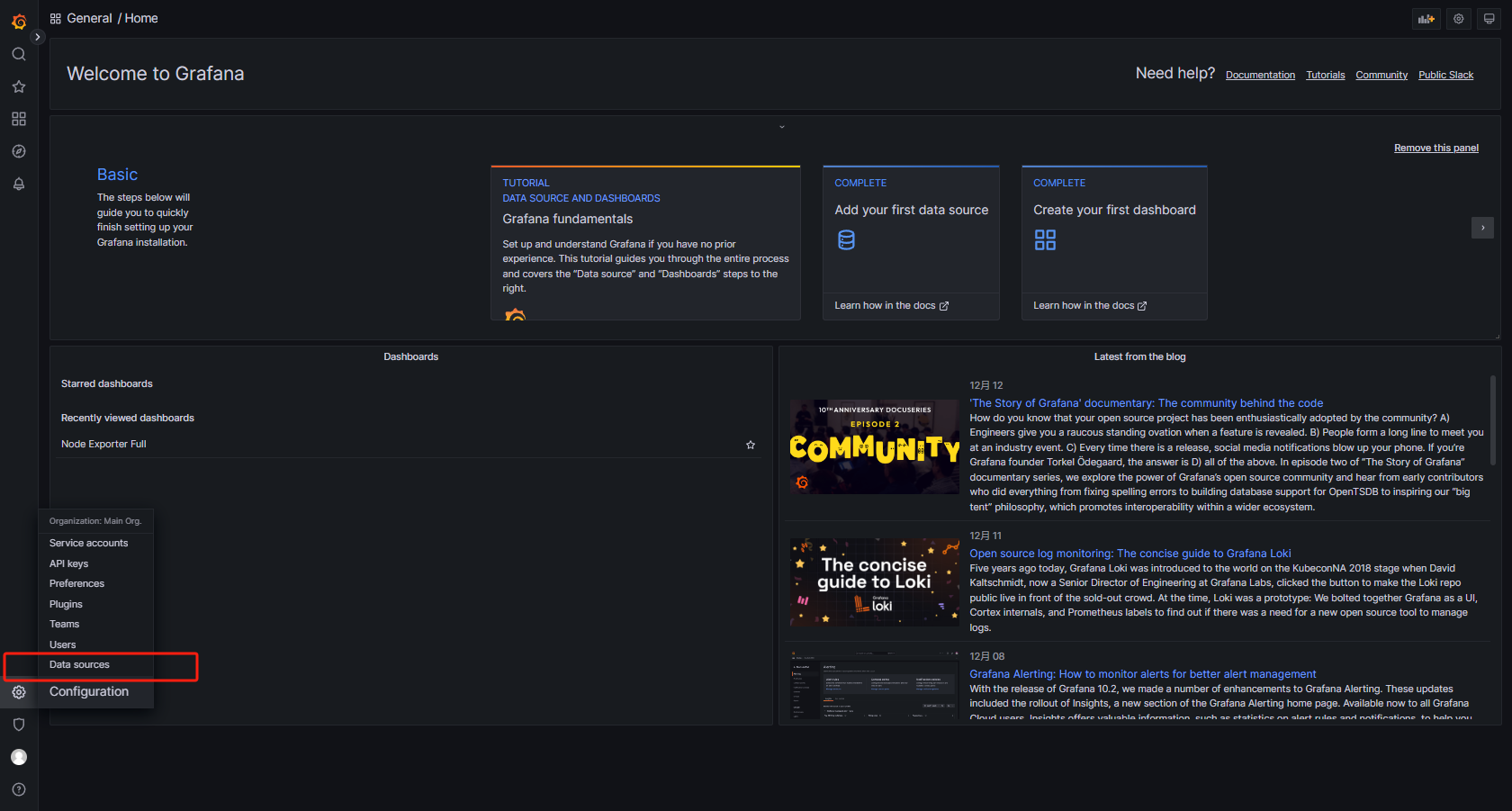The image size is (1512, 811).
Task: Open Teams in Configuration menu
Action: pyautogui.click(x=65, y=625)
